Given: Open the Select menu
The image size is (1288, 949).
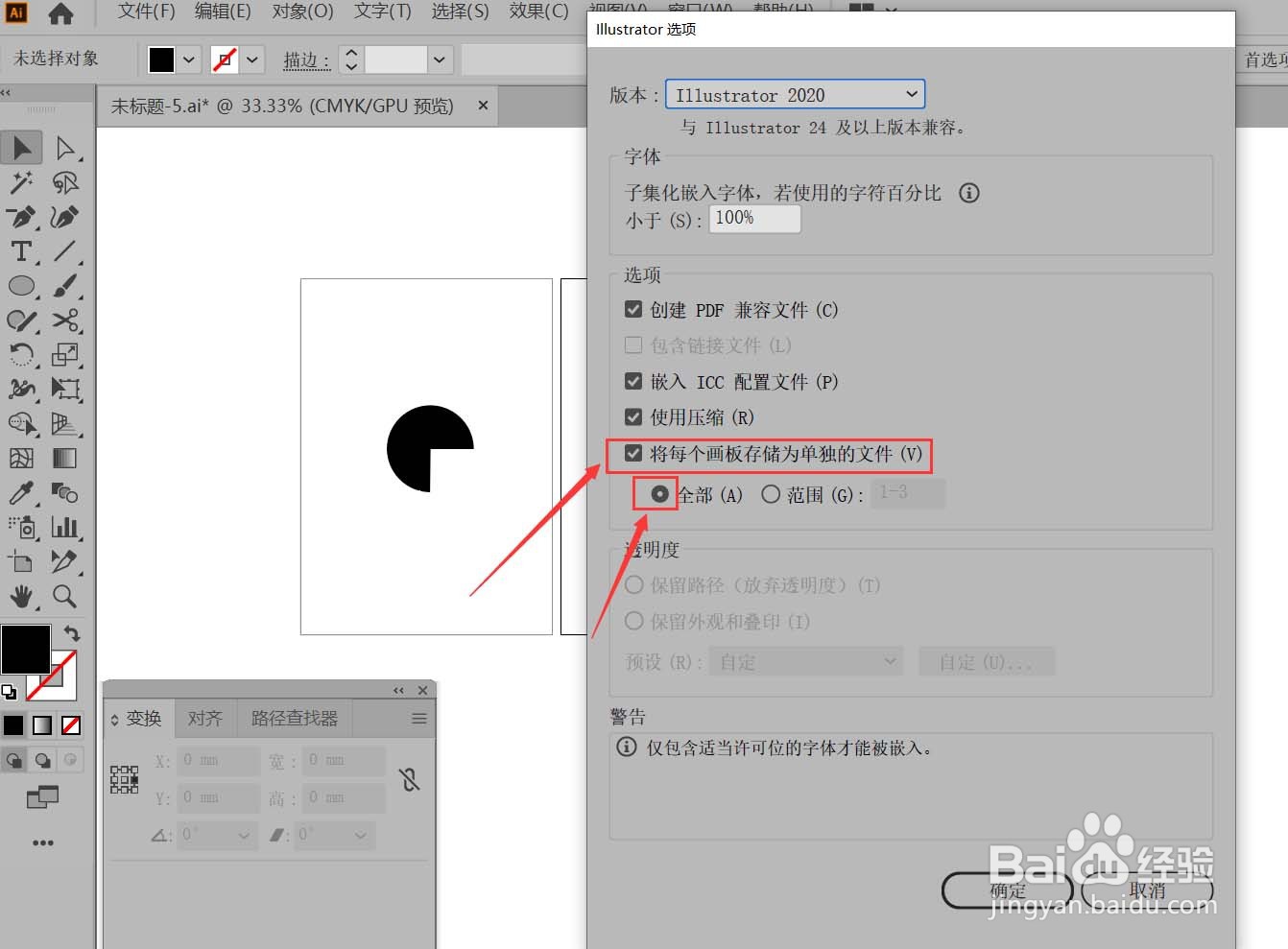Looking at the screenshot, I should point(460,12).
